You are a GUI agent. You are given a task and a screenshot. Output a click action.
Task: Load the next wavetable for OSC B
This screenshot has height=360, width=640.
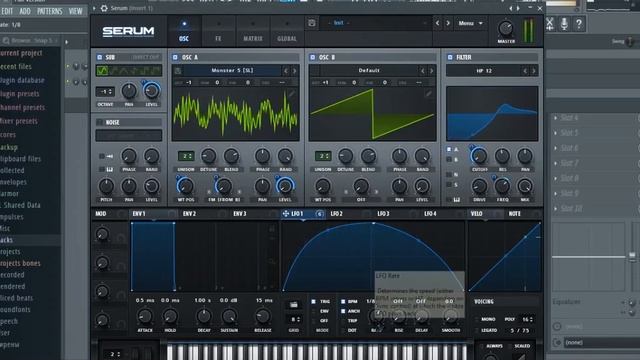(x=431, y=71)
